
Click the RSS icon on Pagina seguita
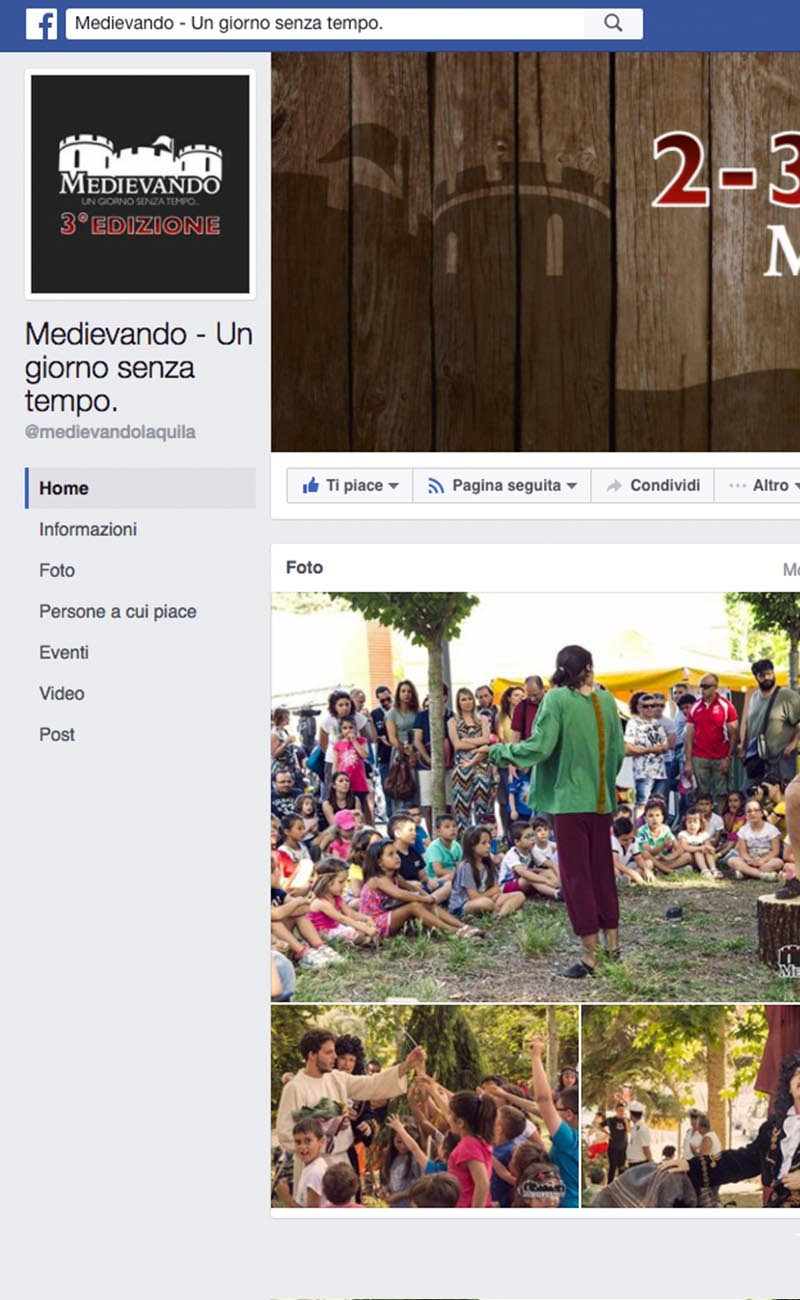[436, 485]
